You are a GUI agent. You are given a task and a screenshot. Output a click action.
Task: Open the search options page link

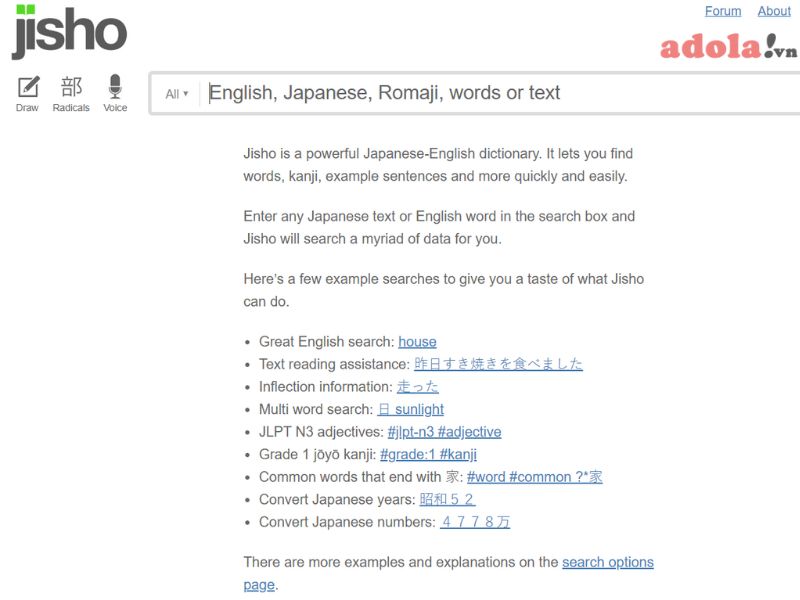point(607,562)
